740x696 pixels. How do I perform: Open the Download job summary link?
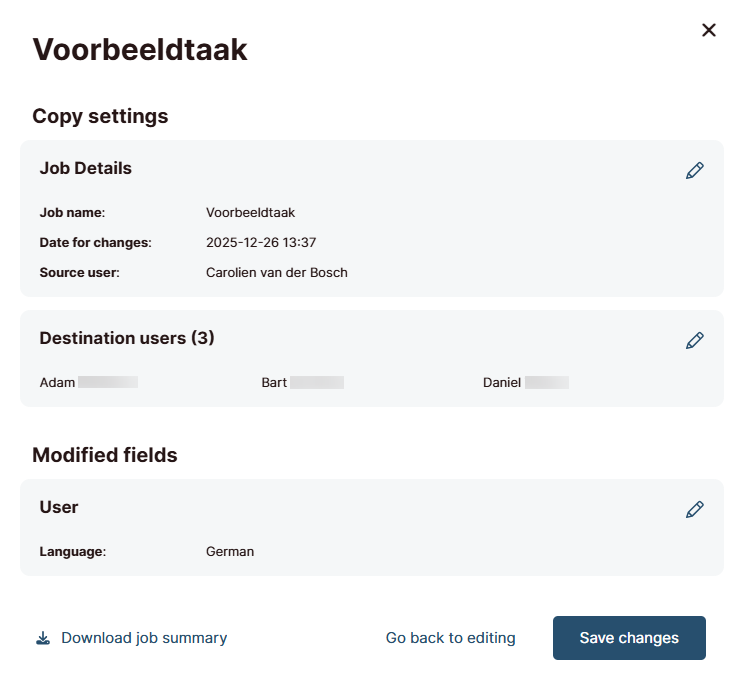[144, 638]
